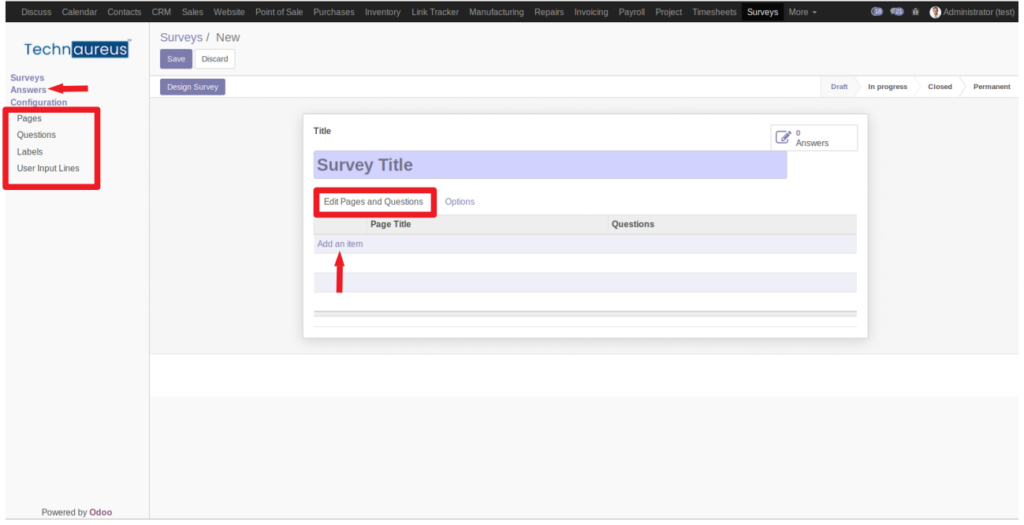Open Answers in the sidebar
The width and height of the screenshot is (1024, 525).
(x=28, y=89)
